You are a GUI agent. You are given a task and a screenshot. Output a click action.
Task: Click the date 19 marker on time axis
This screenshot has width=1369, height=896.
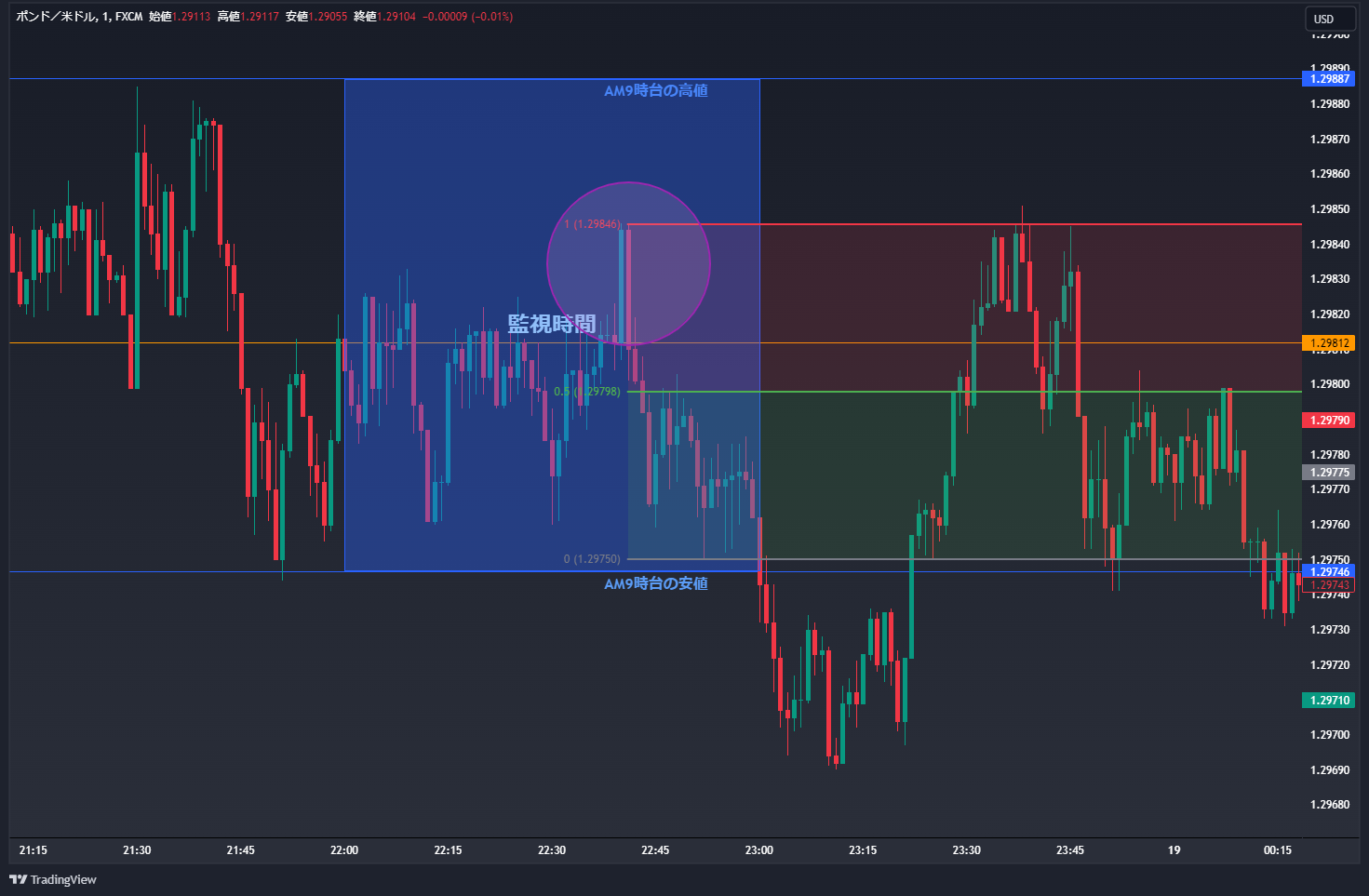[1174, 850]
